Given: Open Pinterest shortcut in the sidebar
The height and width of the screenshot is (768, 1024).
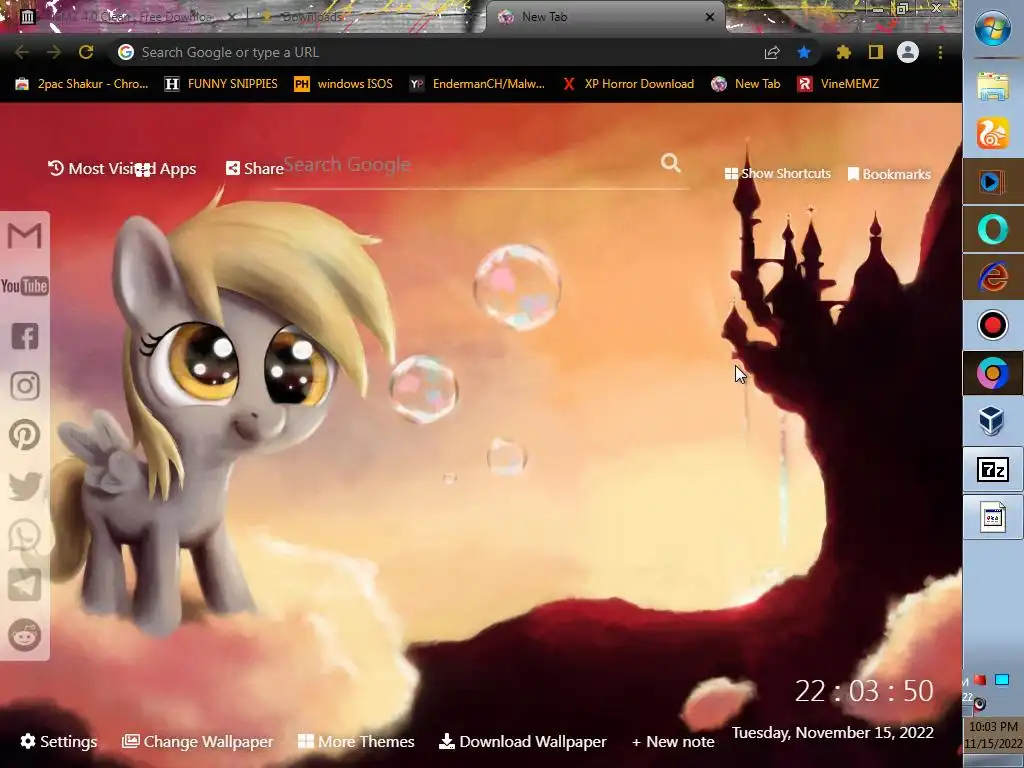Looking at the screenshot, I should pyautogui.click(x=25, y=435).
